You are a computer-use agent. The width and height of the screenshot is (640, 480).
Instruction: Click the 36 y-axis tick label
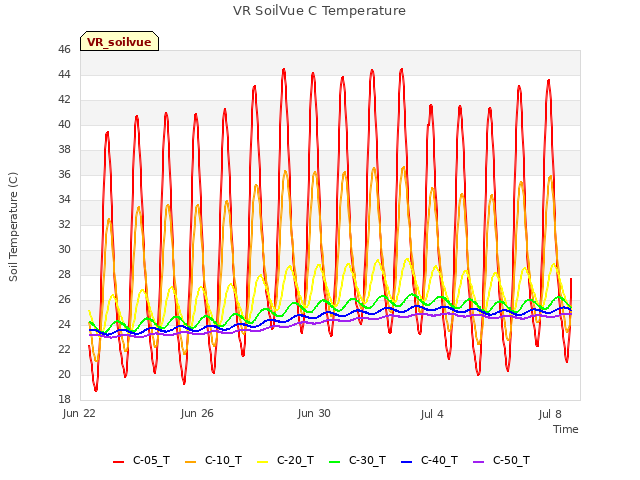point(64,175)
